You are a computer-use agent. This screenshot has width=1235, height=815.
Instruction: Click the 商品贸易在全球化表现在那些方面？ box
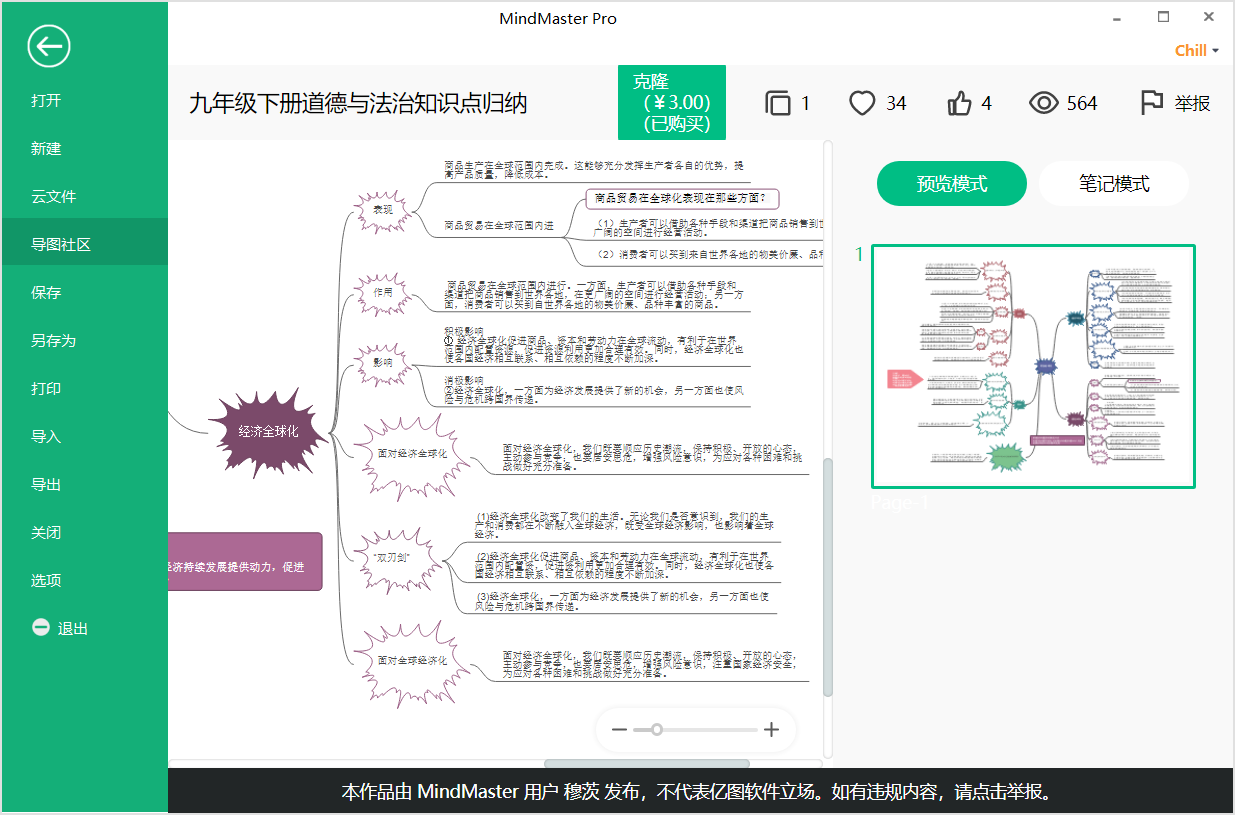(680, 198)
